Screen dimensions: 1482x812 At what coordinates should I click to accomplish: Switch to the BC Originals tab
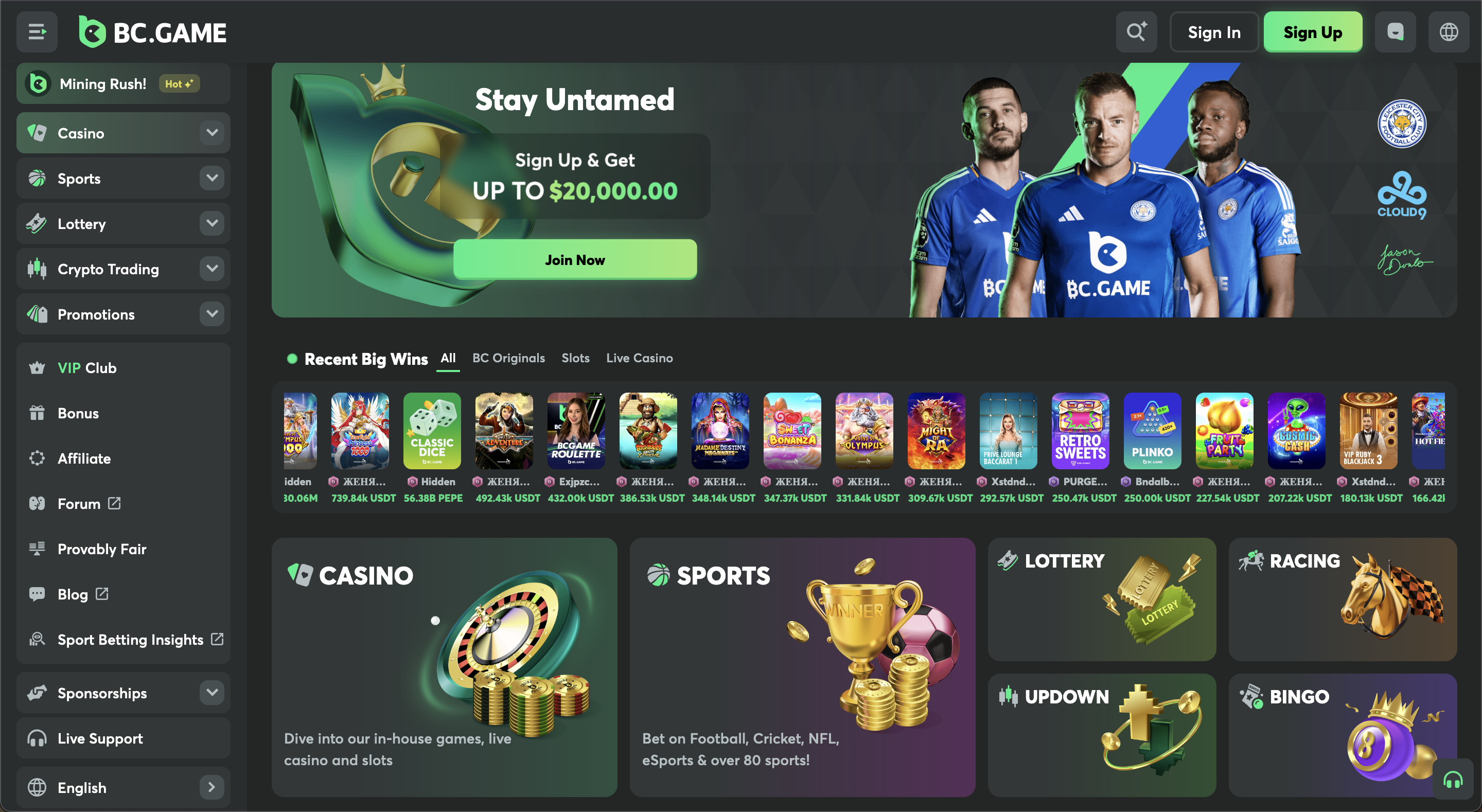pyautogui.click(x=508, y=358)
